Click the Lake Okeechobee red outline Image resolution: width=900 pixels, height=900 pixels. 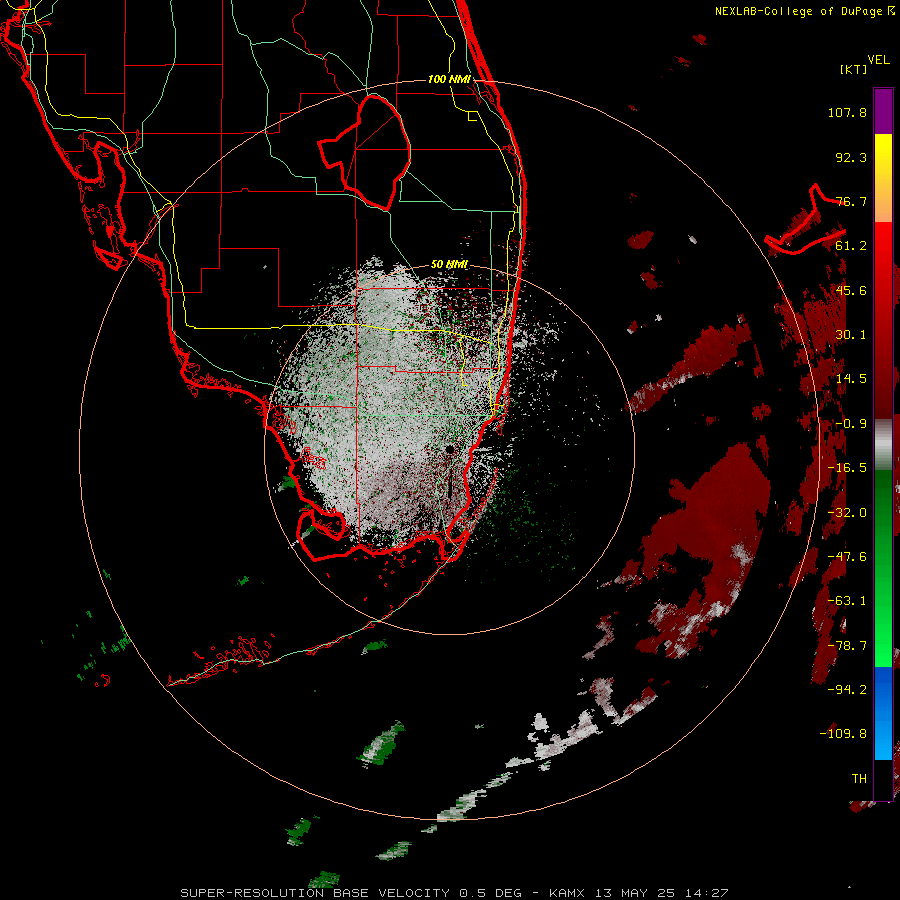364,152
